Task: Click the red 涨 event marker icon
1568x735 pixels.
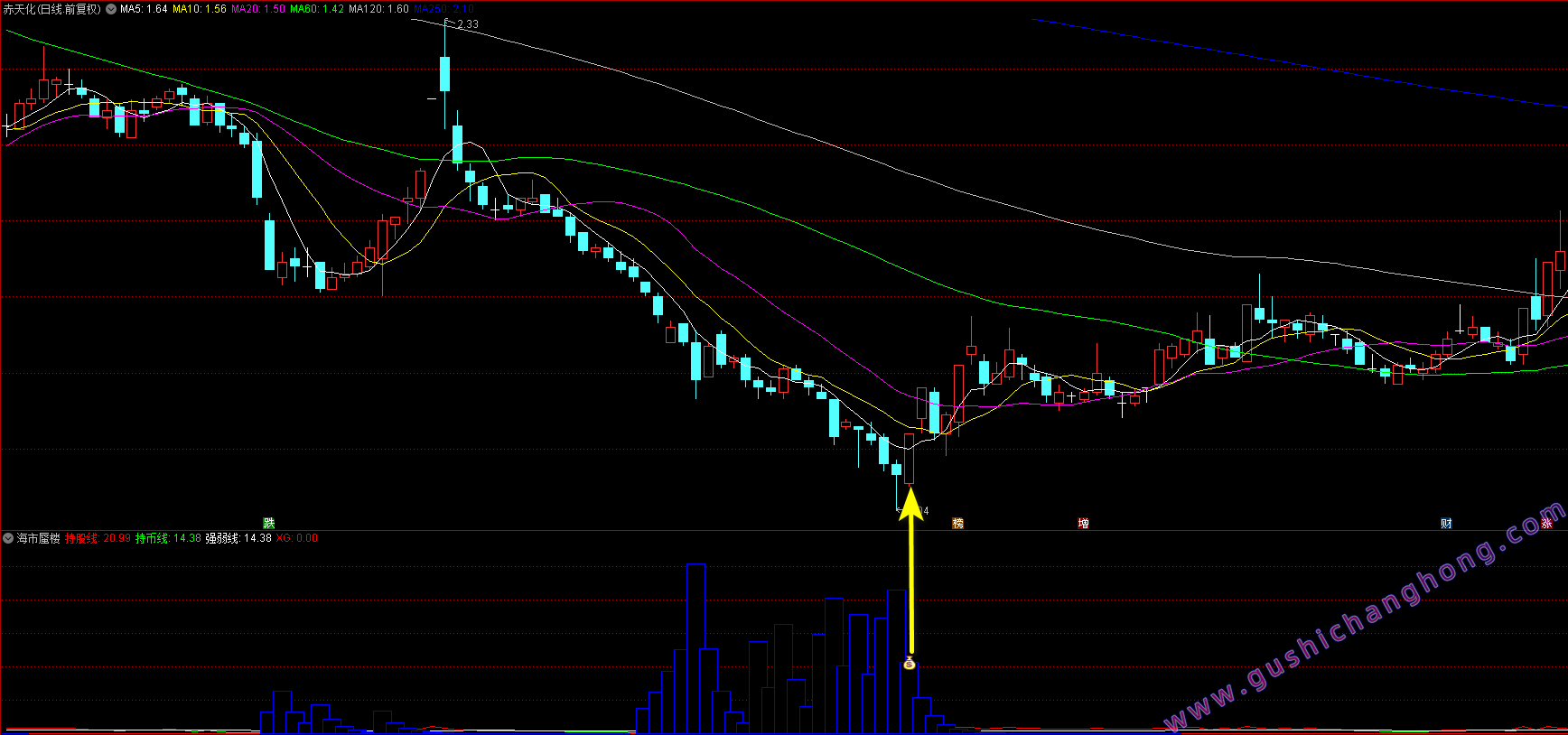Action: (x=1546, y=524)
